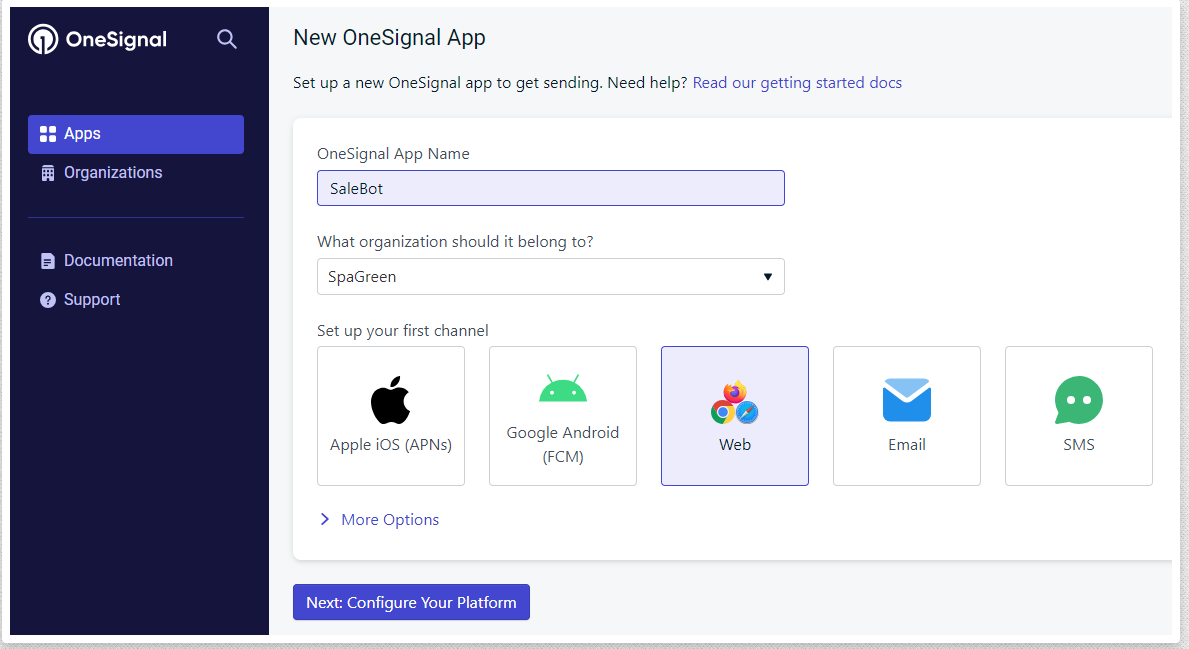Select the Apps menu item
Image resolution: width=1189 pixels, height=649 pixels.
coord(136,134)
